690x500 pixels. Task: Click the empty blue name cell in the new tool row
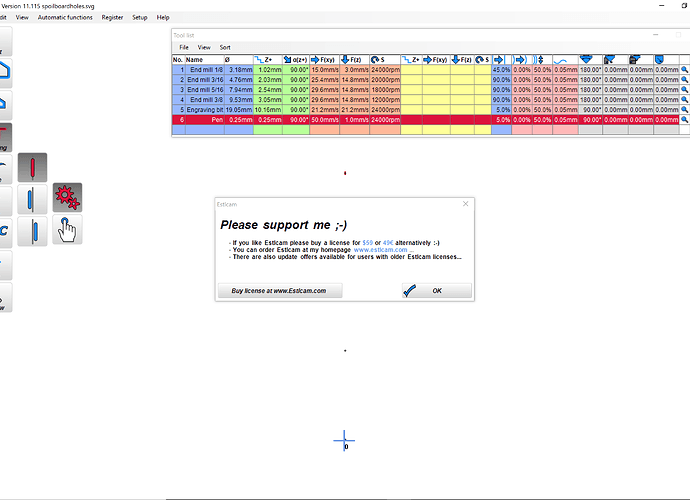(x=205, y=129)
